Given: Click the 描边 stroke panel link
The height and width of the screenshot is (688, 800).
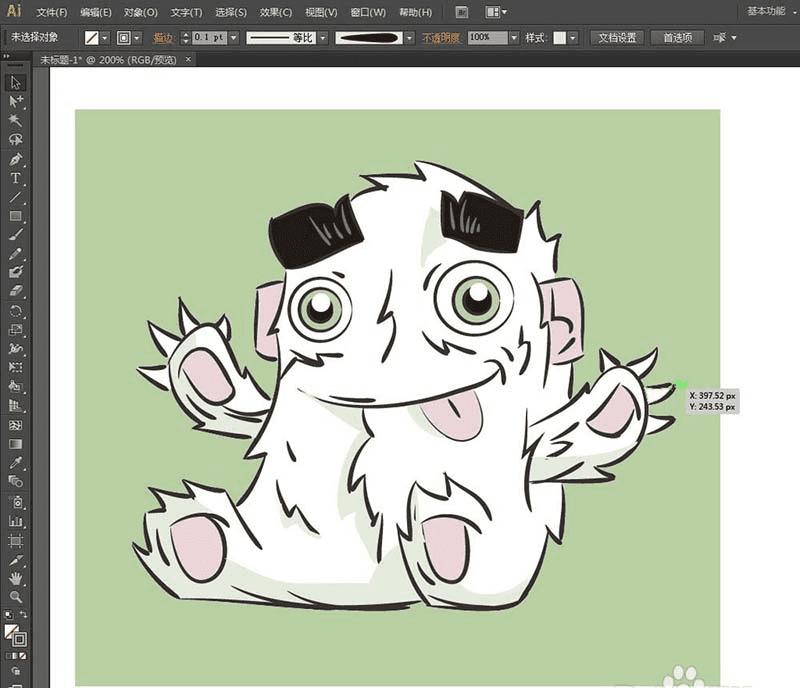Looking at the screenshot, I should pos(163,38).
